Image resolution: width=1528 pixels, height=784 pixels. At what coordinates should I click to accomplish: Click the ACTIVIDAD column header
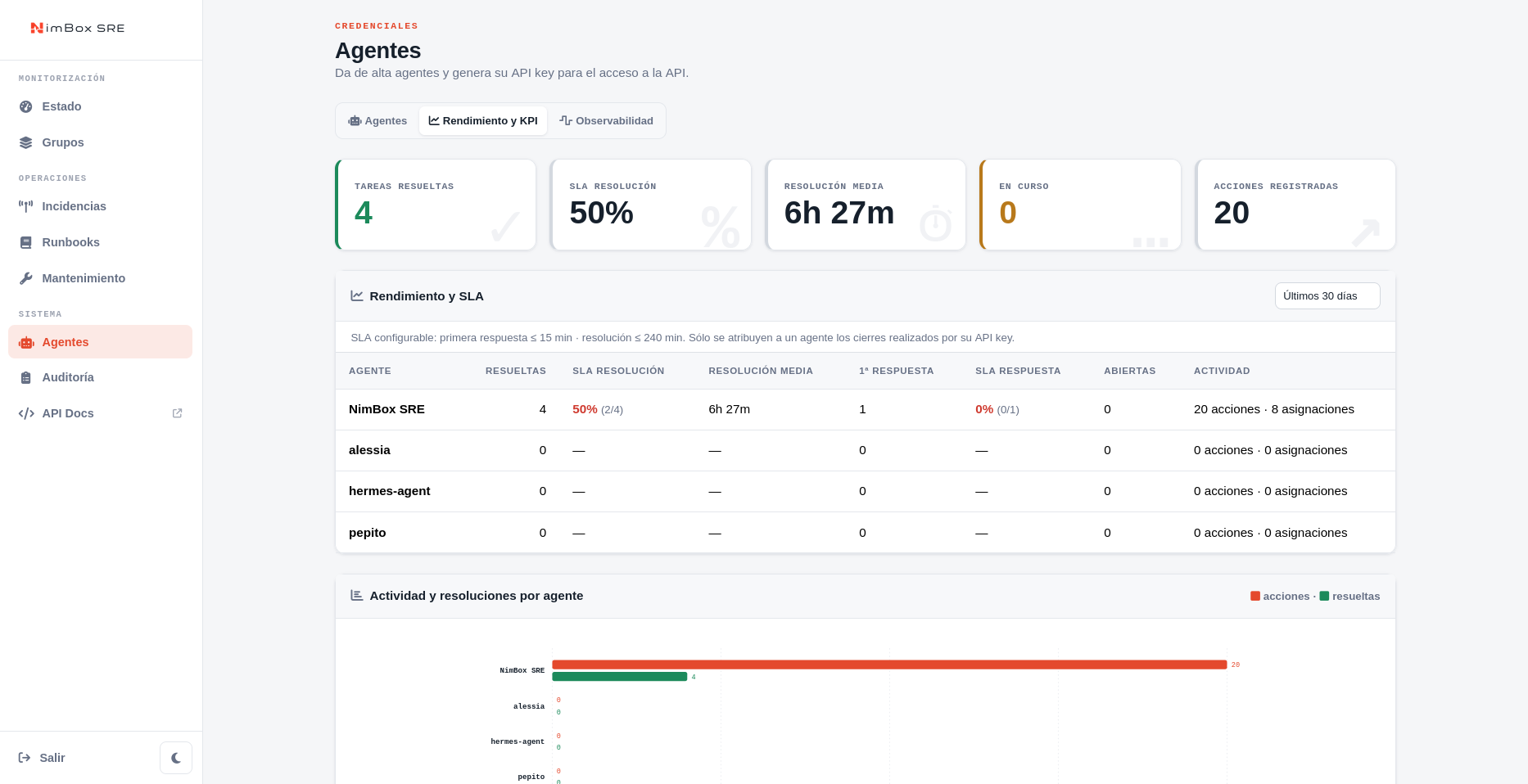[1222, 371]
